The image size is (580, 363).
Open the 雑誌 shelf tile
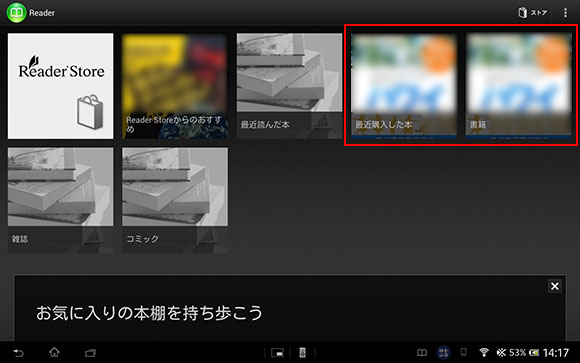[61, 201]
